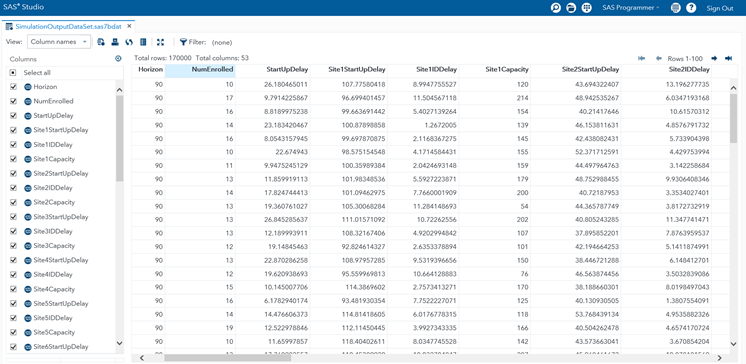Viewport: 746px width, 364px height.
Task: Click the Filter funnel icon
Action: (183, 42)
